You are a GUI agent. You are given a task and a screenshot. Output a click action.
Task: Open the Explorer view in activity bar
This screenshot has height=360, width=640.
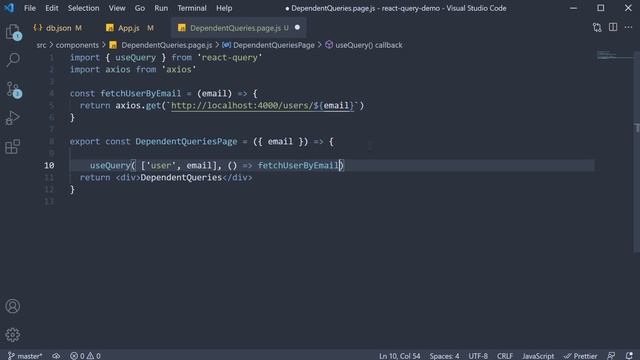click(x=13, y=32)
